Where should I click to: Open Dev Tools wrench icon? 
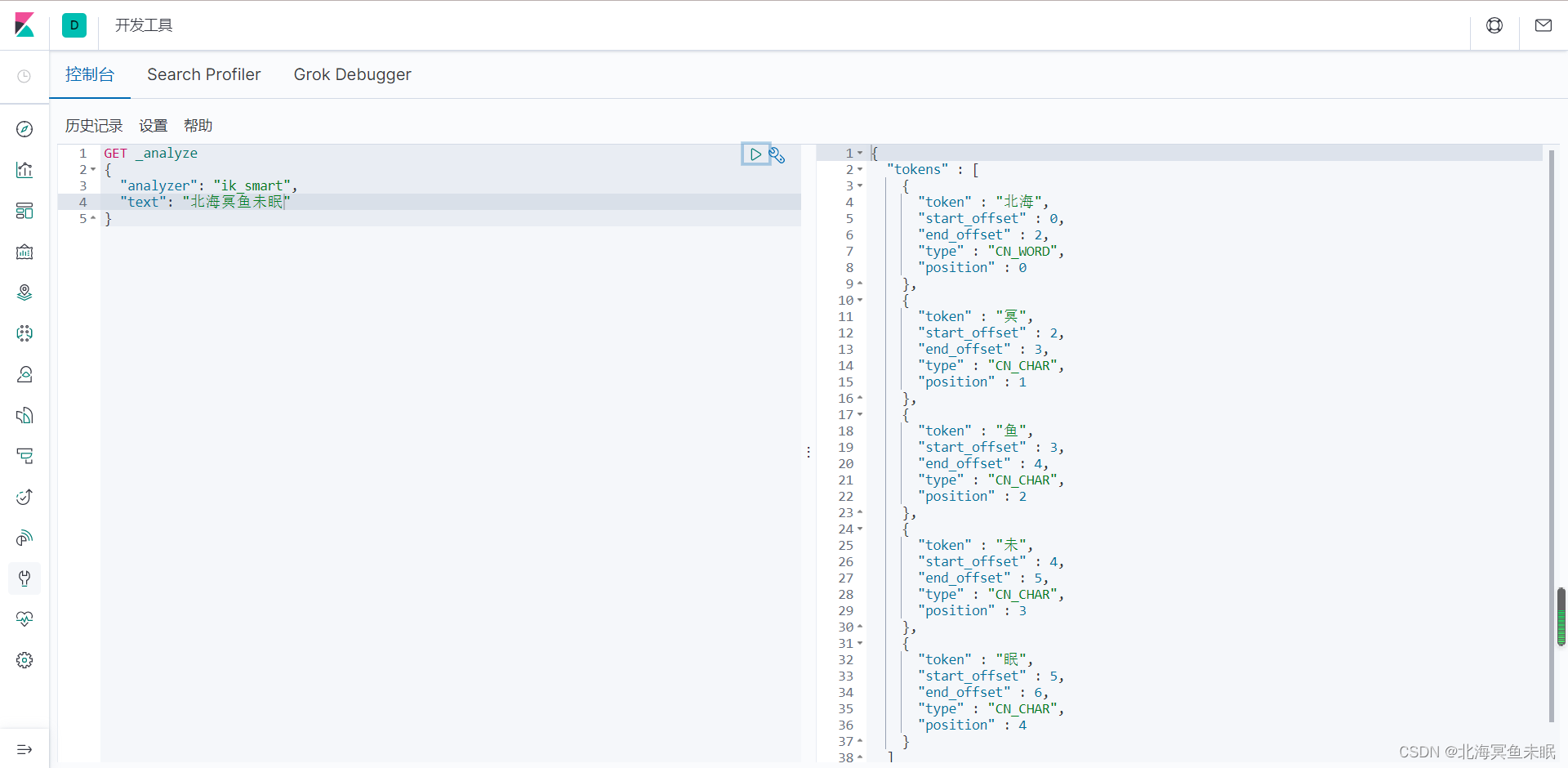(x=24, y=578)
